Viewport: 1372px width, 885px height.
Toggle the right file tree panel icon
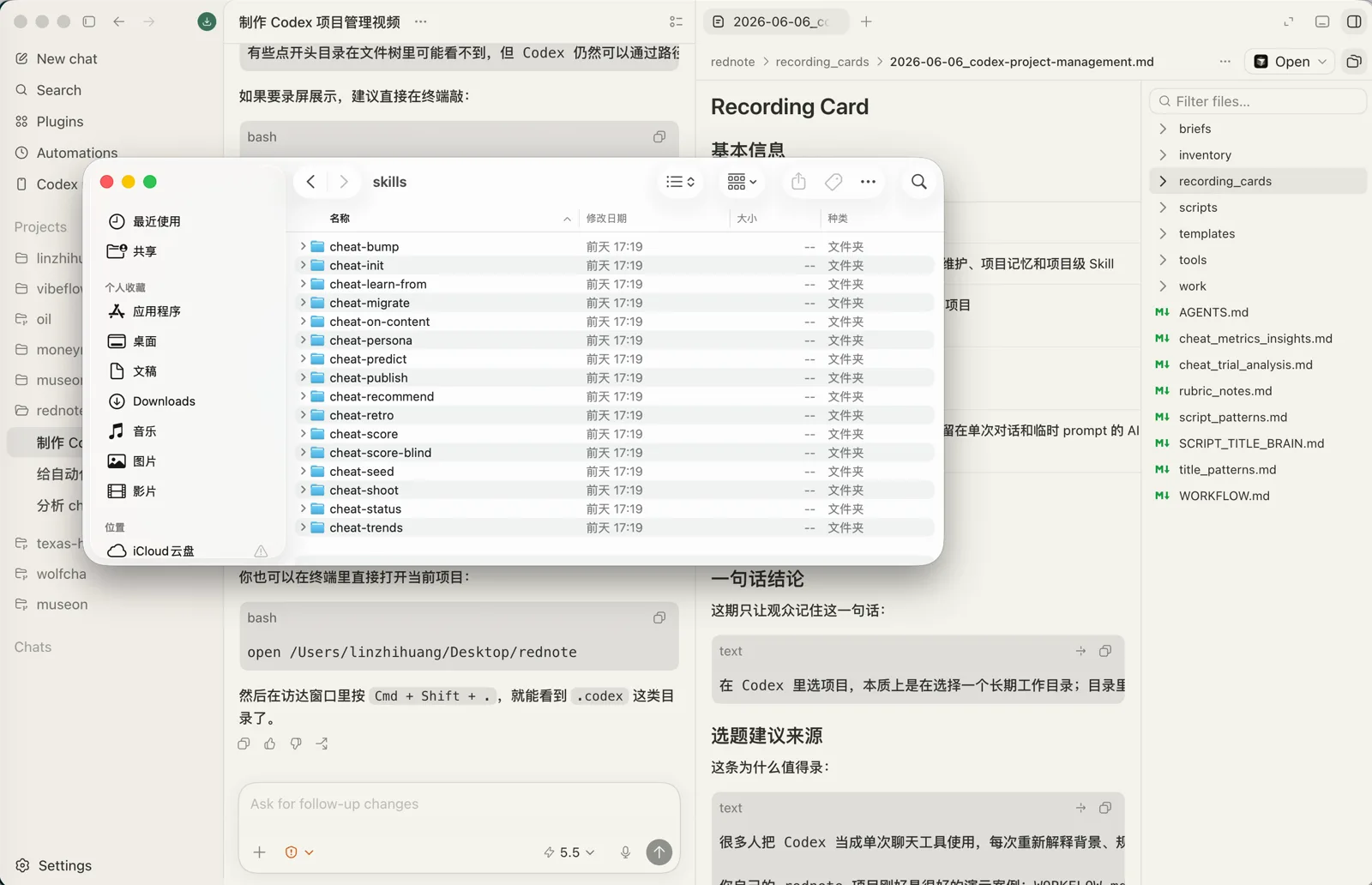tap(1354, 21)
